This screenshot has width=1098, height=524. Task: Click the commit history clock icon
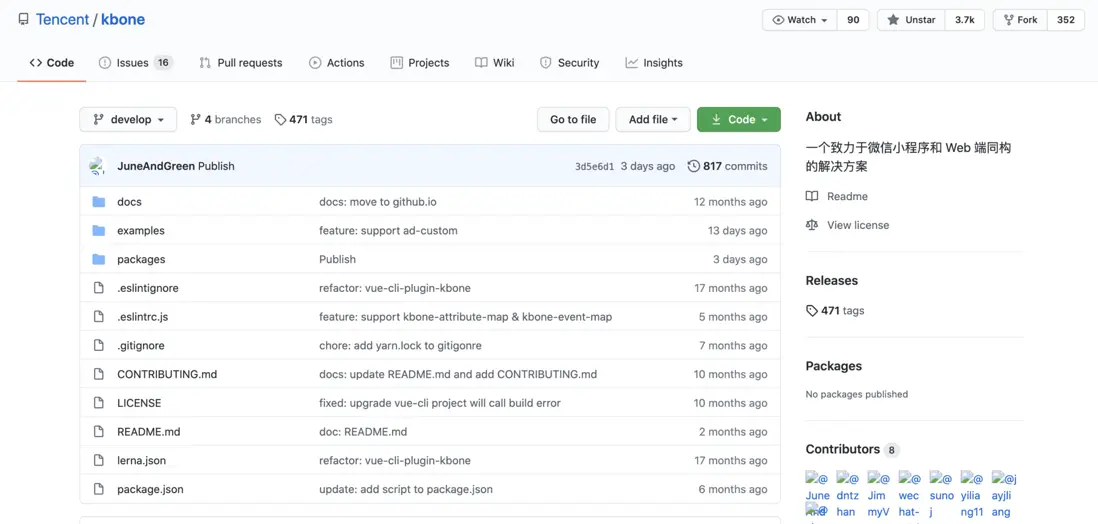[693, 166]
